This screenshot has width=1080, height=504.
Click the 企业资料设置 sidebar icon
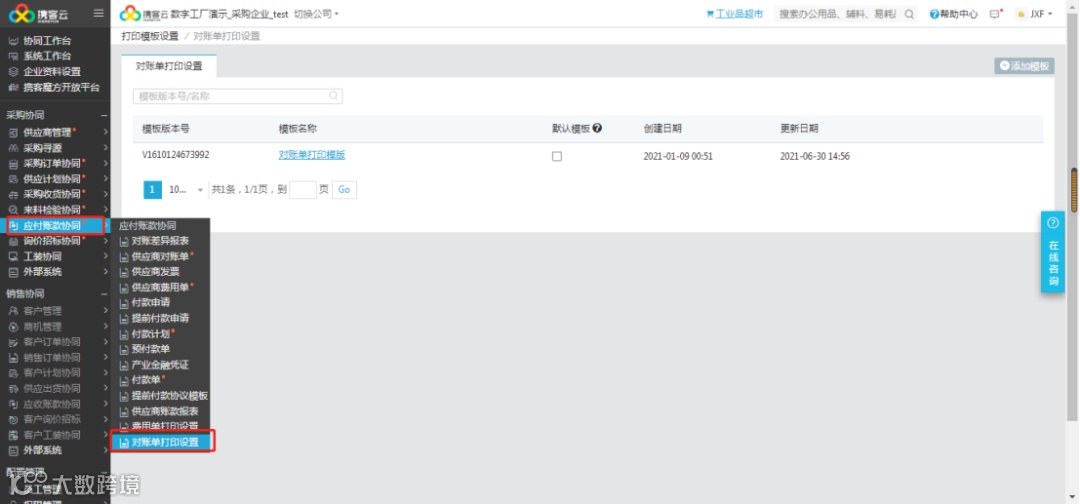(13, 72)
